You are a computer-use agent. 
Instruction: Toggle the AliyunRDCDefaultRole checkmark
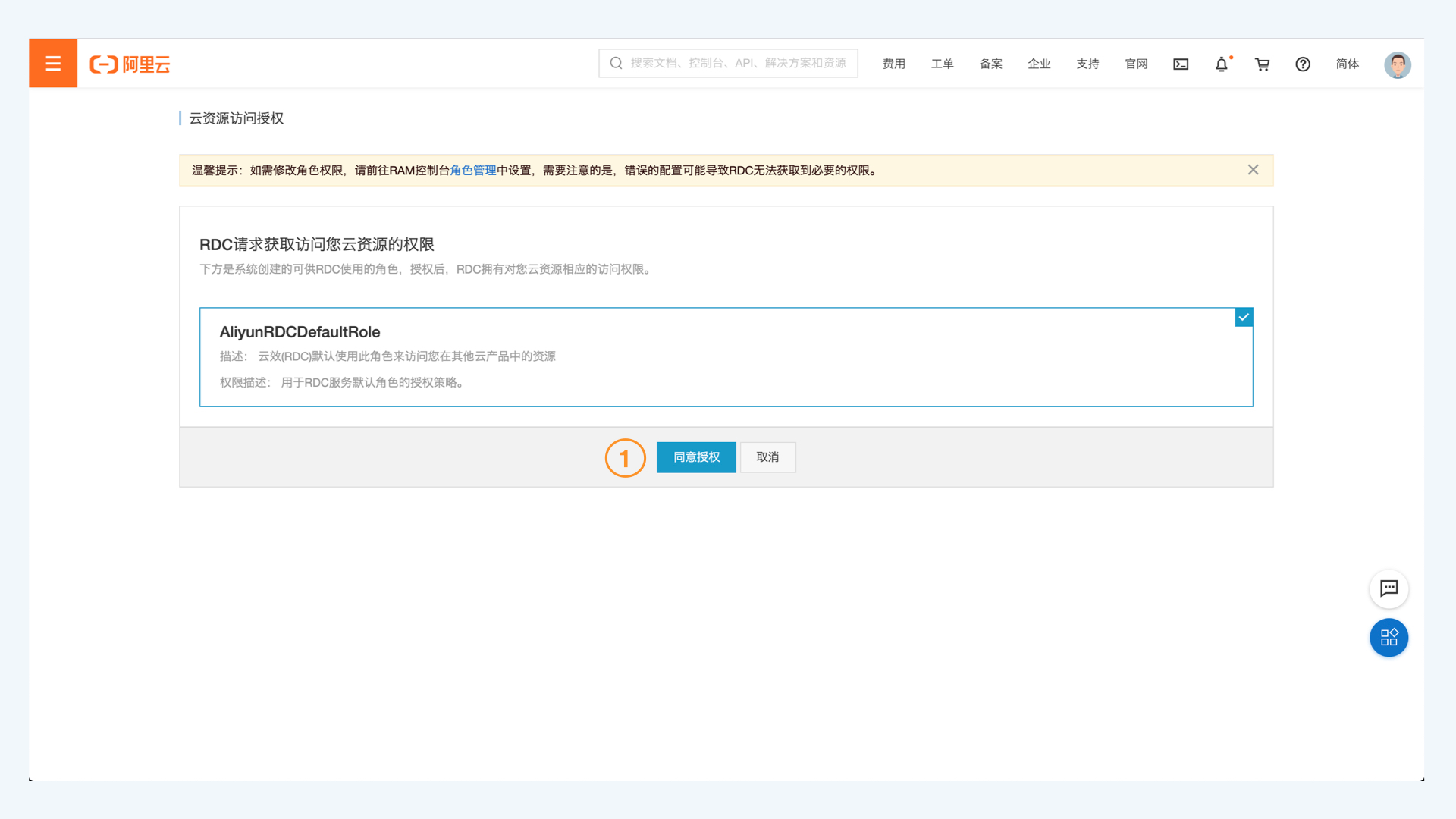click(x=1244, y=317)
